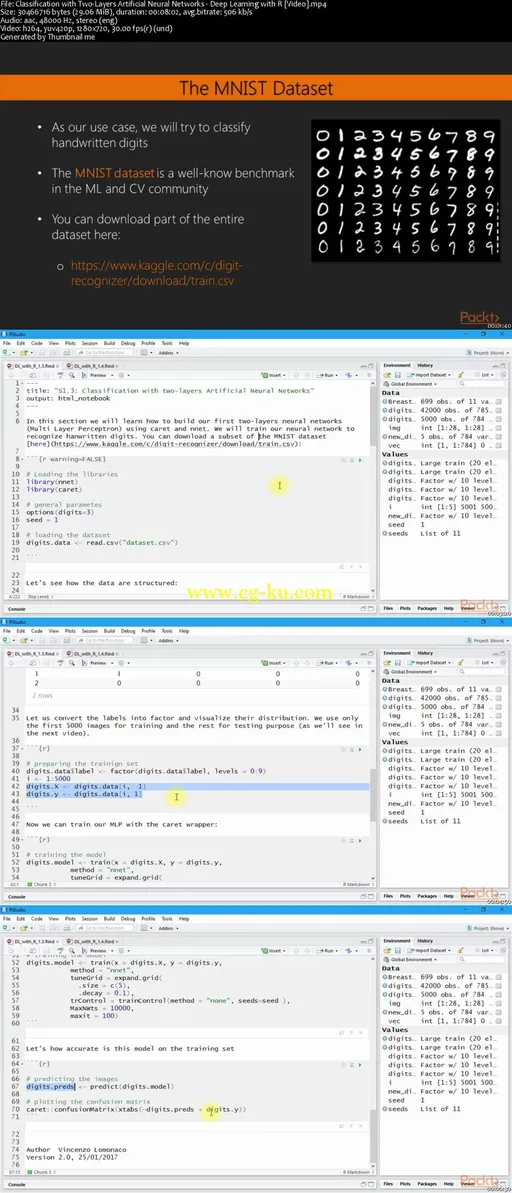
Task: Switch to DL_with_R_1.4.Rmd tab in first RStudio frame
Action: coord(94,366)
